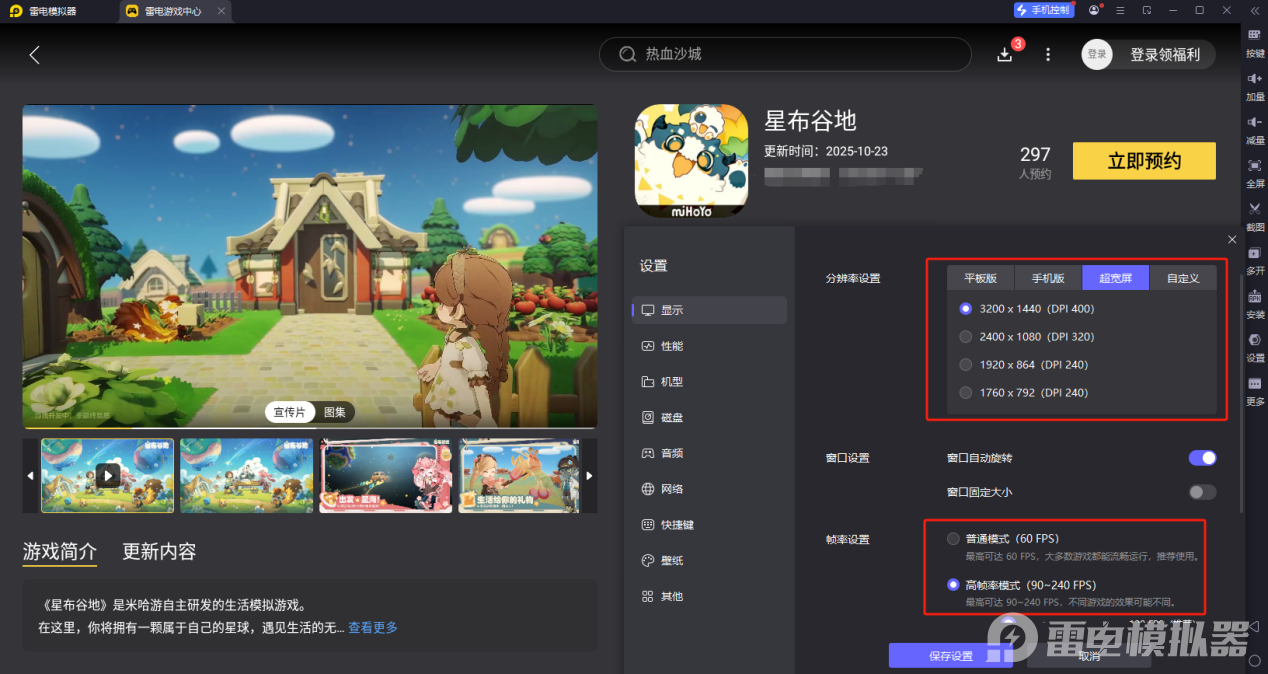Select the 普通模式 60 FPS radio option
The height and width of the screenshot is (674, 1268).
point(953,537)
